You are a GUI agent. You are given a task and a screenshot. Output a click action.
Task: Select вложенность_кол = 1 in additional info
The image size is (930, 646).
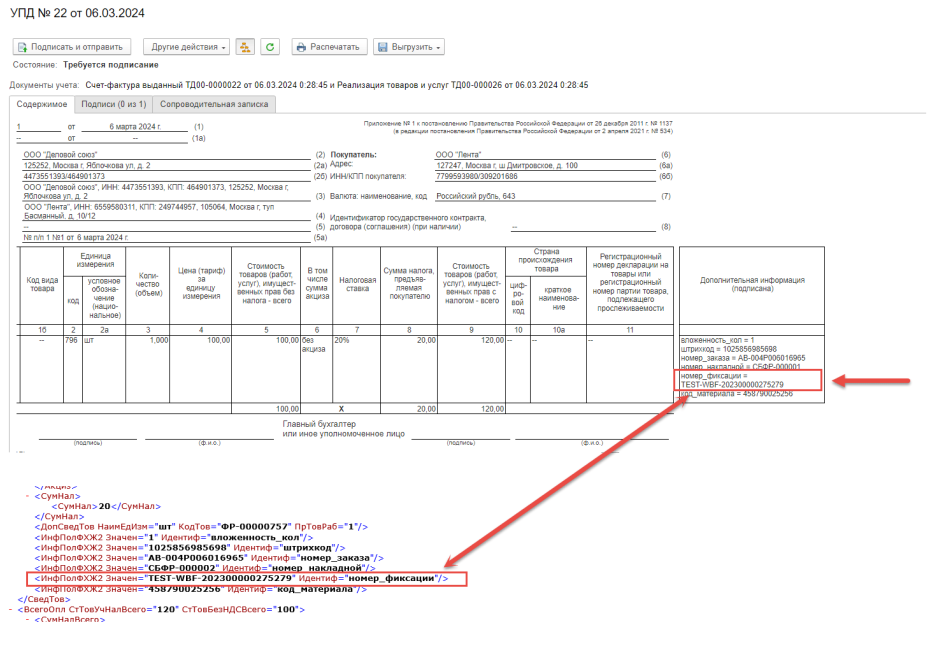point(718,340)
